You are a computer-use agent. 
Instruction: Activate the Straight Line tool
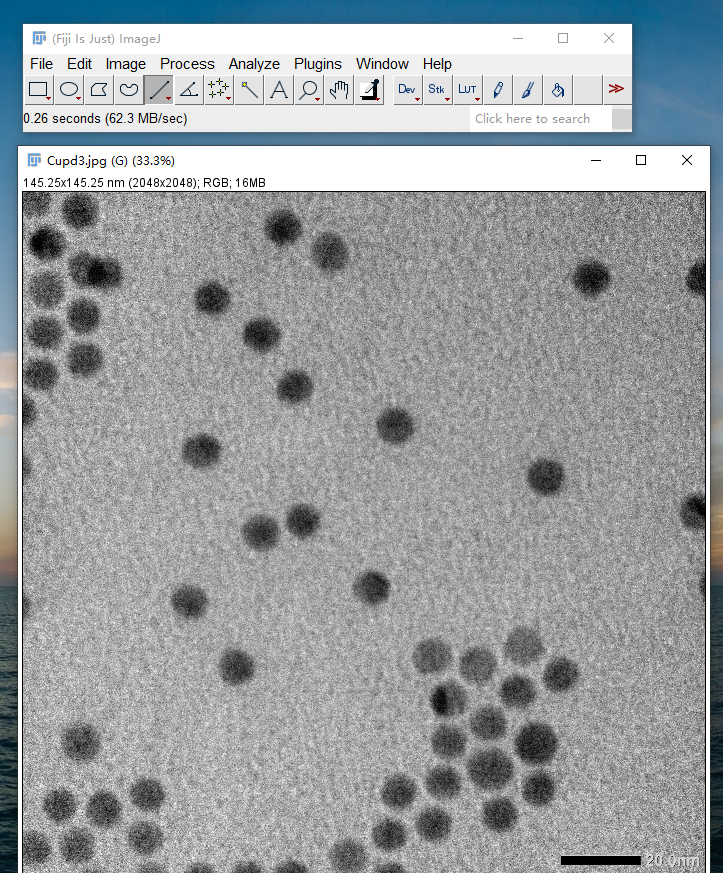point(159,90)
